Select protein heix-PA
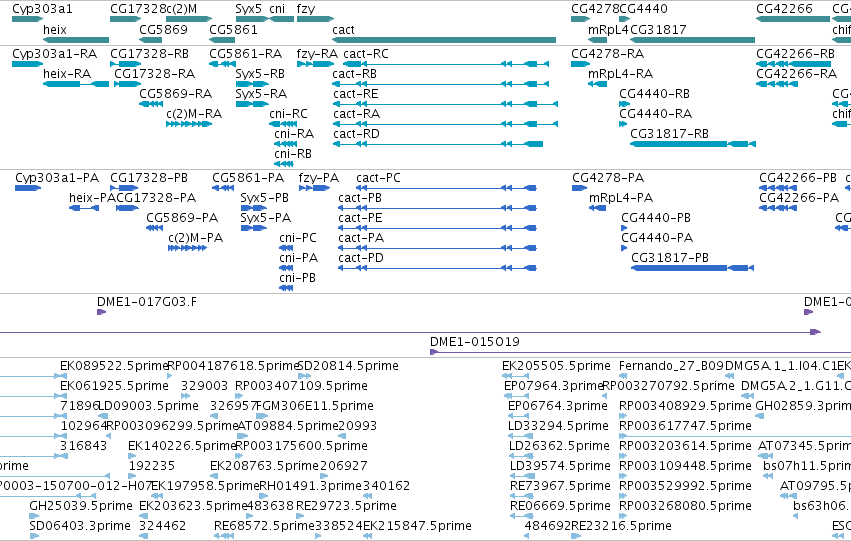 (x=92, y=198)
